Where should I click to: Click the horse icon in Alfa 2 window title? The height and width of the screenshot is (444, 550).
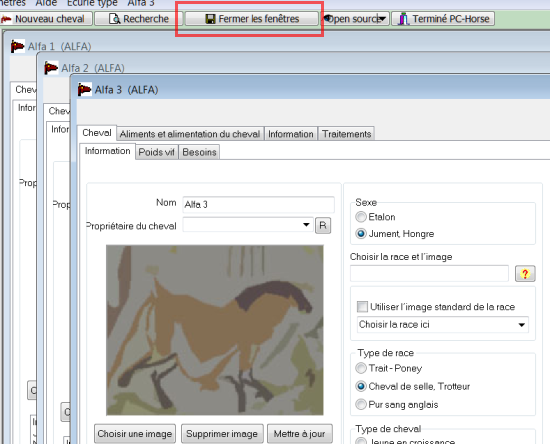click(51, 68)
